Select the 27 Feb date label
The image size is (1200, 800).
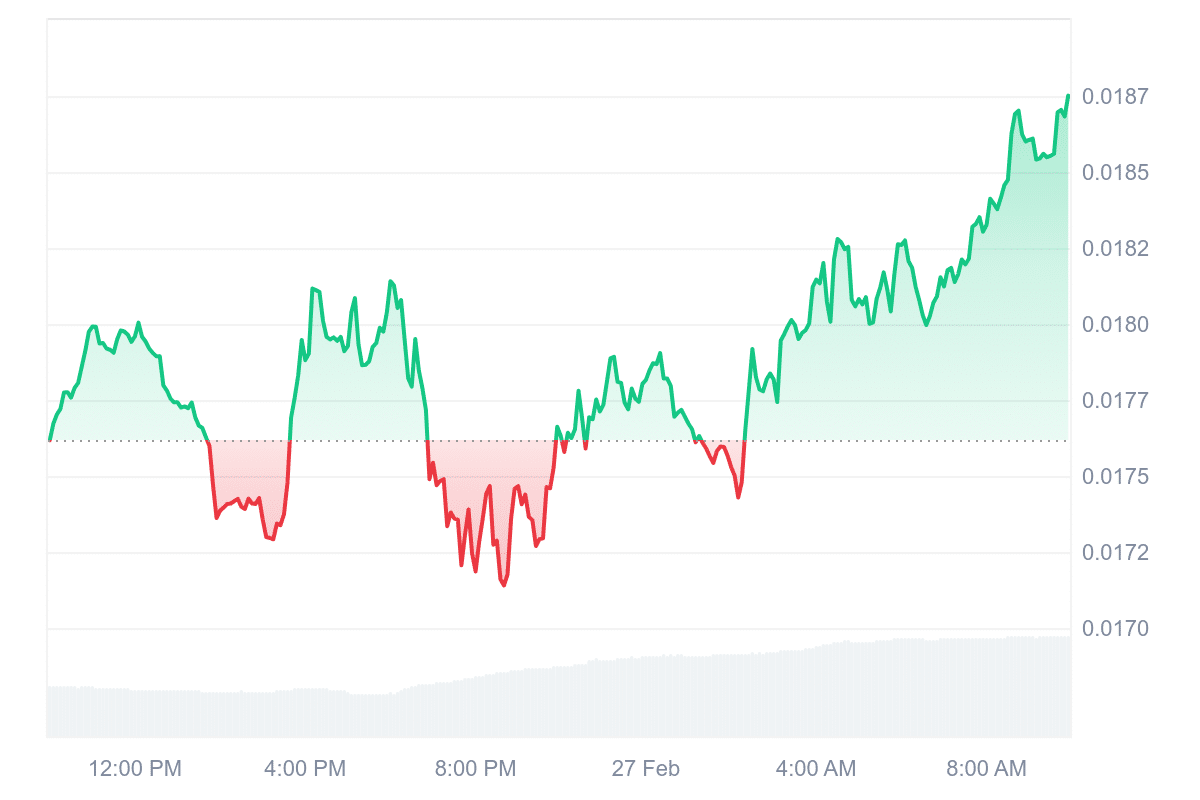pyautogui.click(x=646, y=769)
